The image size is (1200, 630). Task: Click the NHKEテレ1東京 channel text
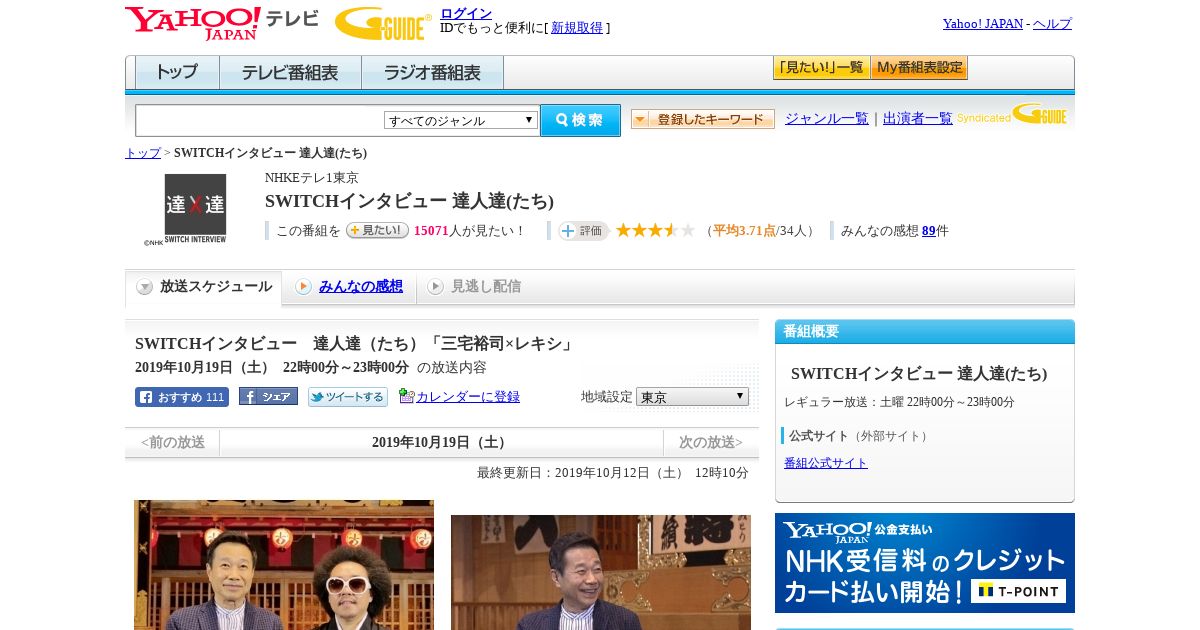(x=312, y=178)
